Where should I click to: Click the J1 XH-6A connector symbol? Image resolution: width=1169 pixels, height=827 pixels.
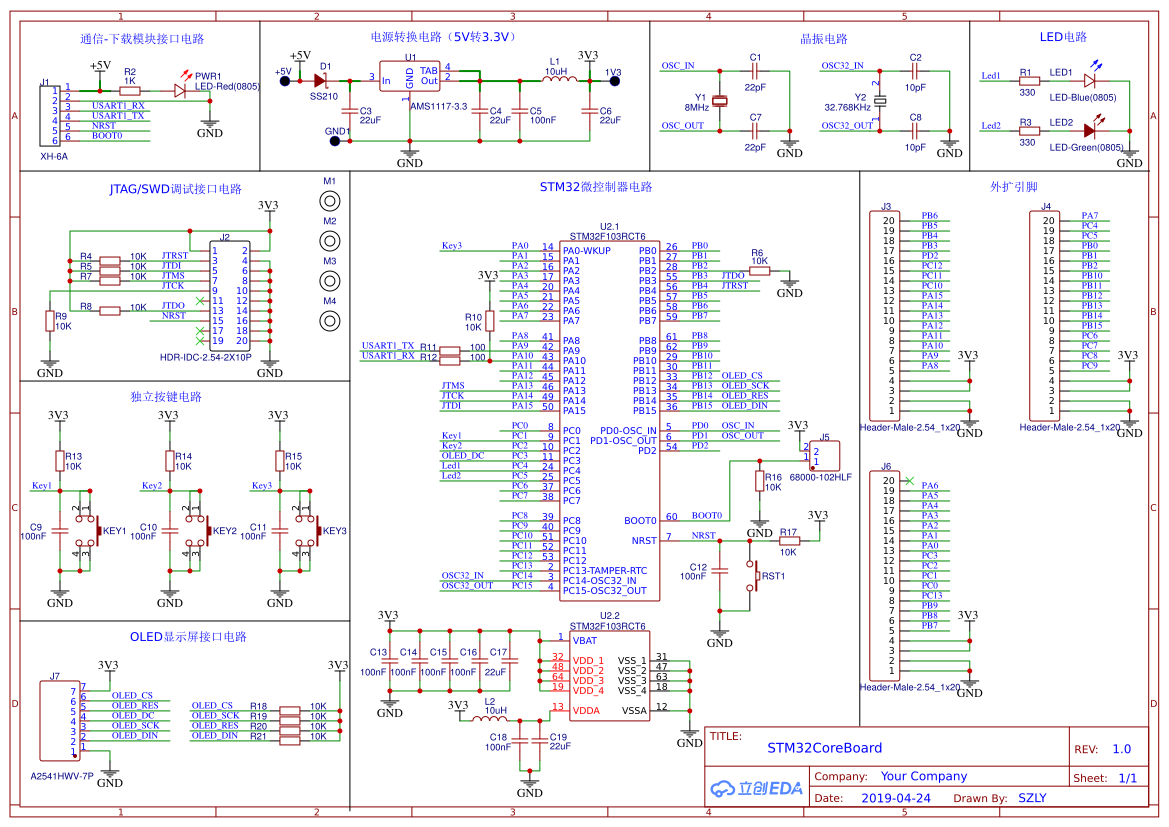point(50,116)
